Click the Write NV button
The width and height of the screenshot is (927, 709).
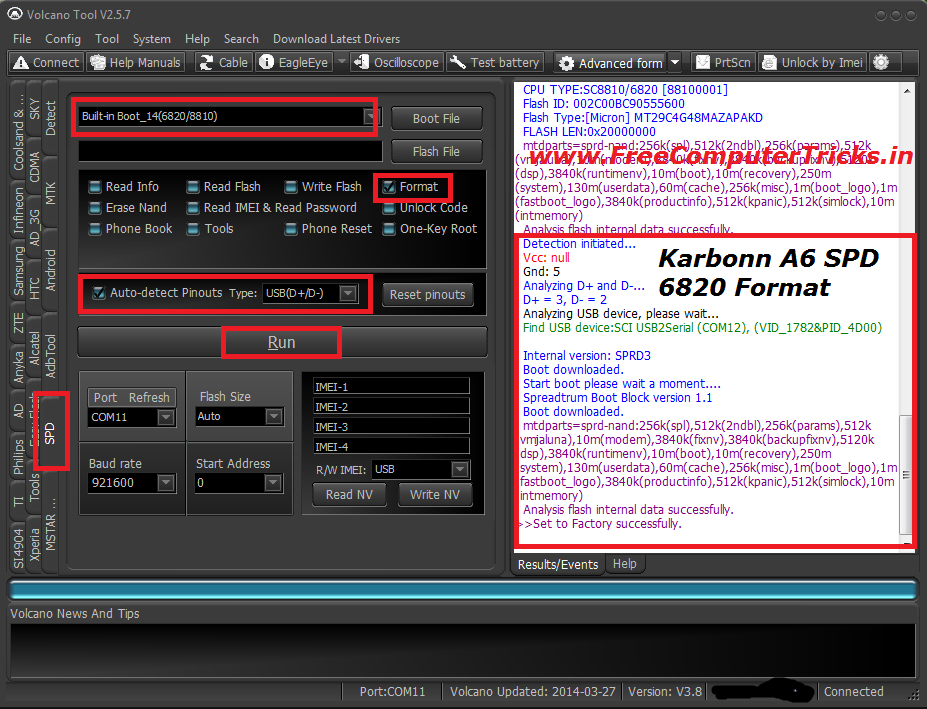pyautogui.click(x=435, y=495)
